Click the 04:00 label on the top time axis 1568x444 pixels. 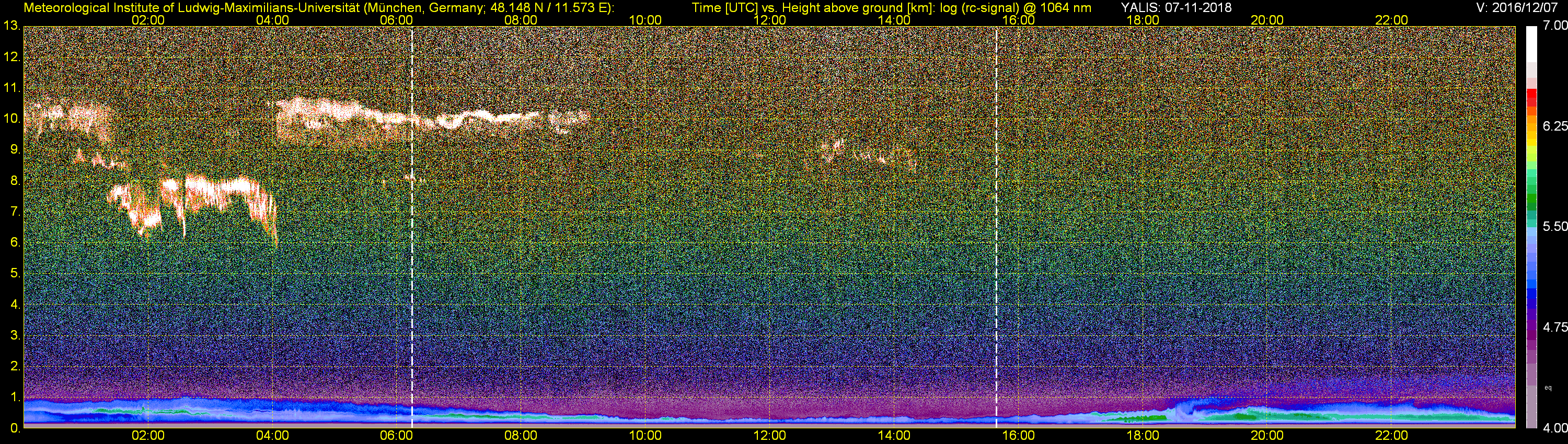click(x=273, y=20)
